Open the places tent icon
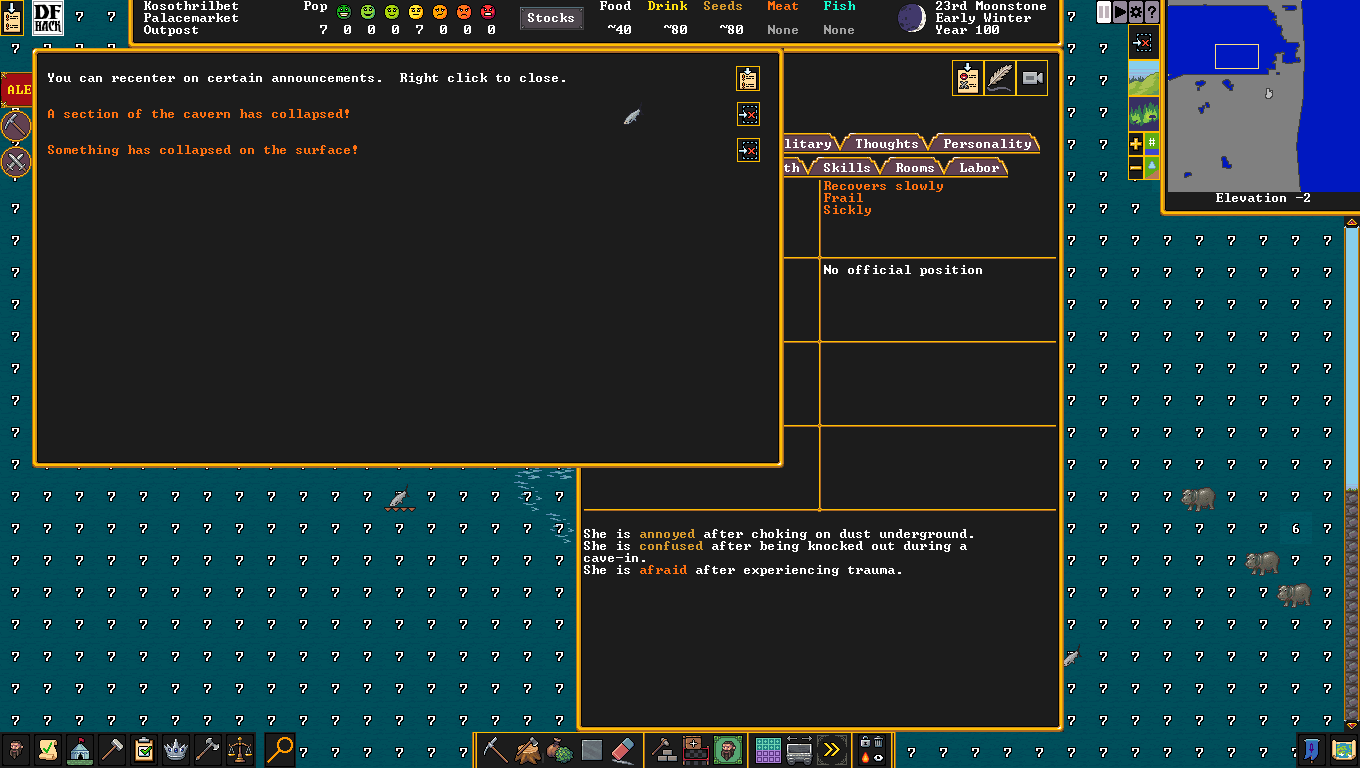 (80, 748)
